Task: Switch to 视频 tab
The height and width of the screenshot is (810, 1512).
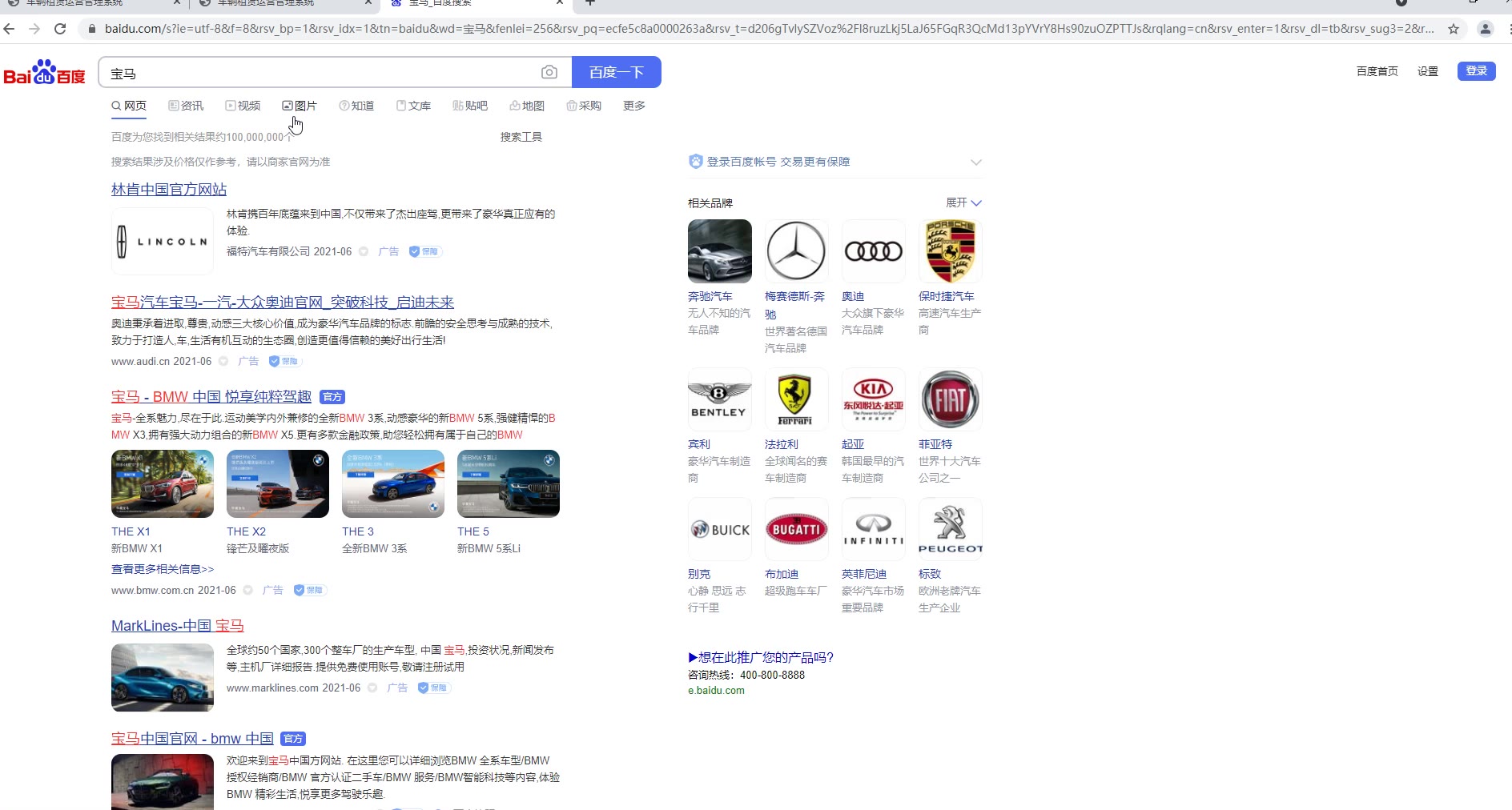Action: coord(243,106)
